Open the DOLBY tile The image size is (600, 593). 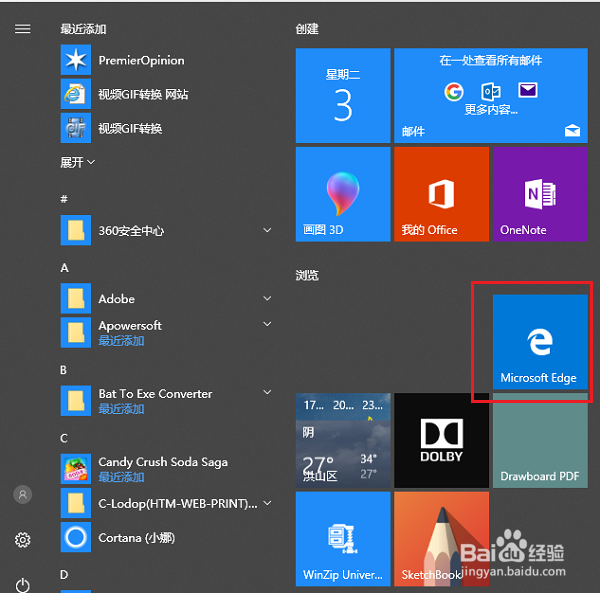(442, 440)
